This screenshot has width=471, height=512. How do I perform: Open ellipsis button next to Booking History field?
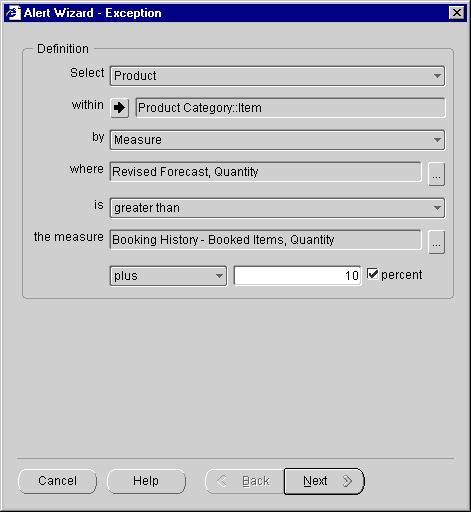point(436,242)
